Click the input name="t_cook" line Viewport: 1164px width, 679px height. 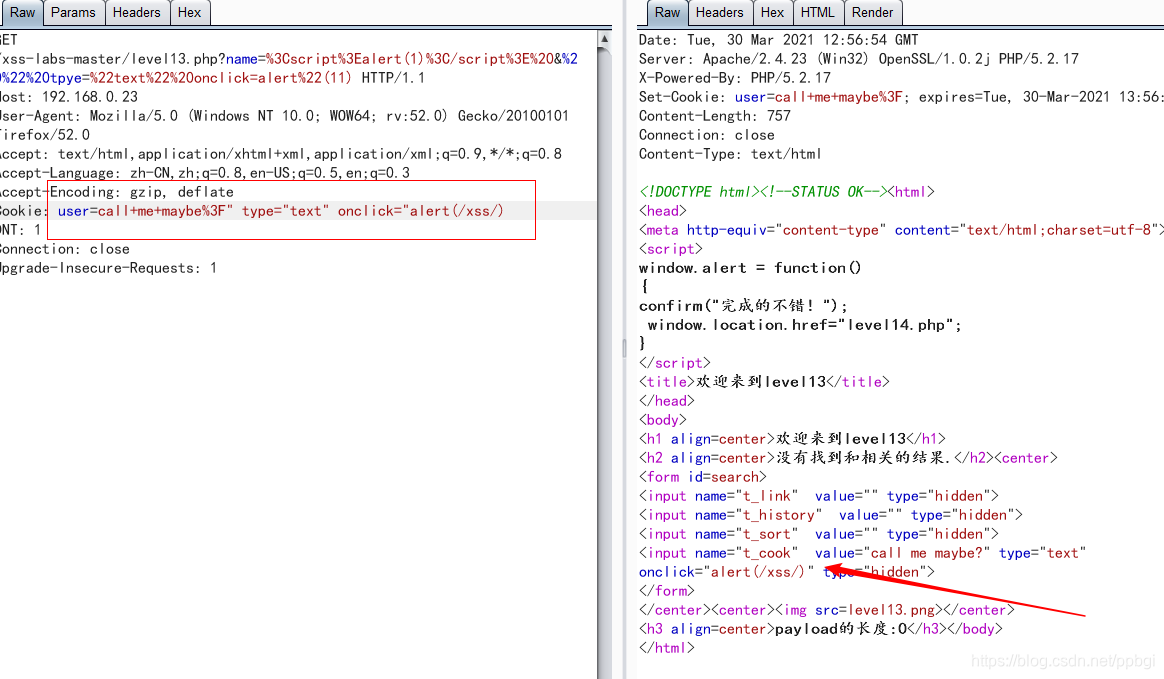pos(863,554)
